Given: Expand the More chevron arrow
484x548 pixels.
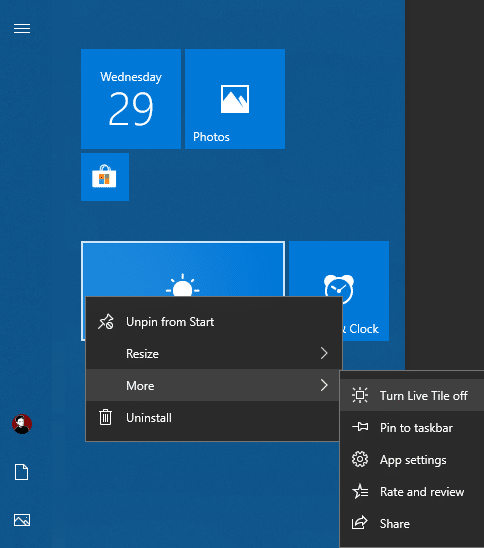Looking at the screenshot, I should point(324,385).
